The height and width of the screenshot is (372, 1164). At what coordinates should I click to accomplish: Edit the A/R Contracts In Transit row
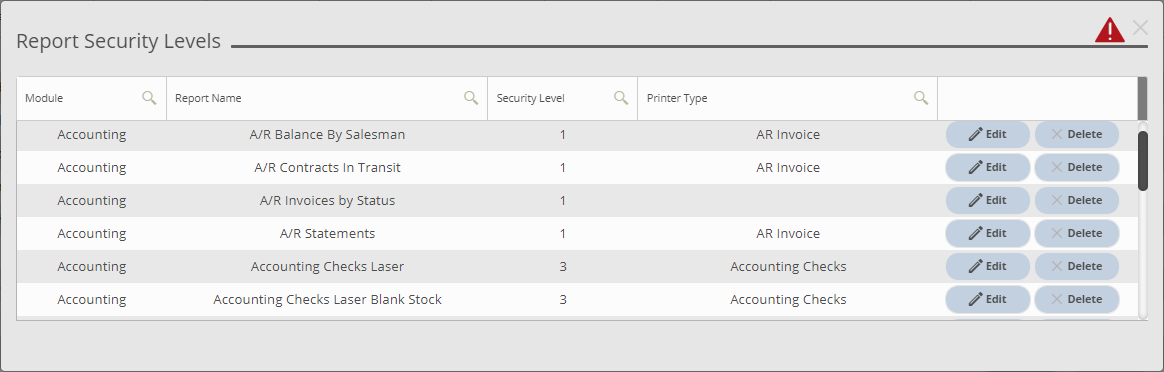click(987, 167)
